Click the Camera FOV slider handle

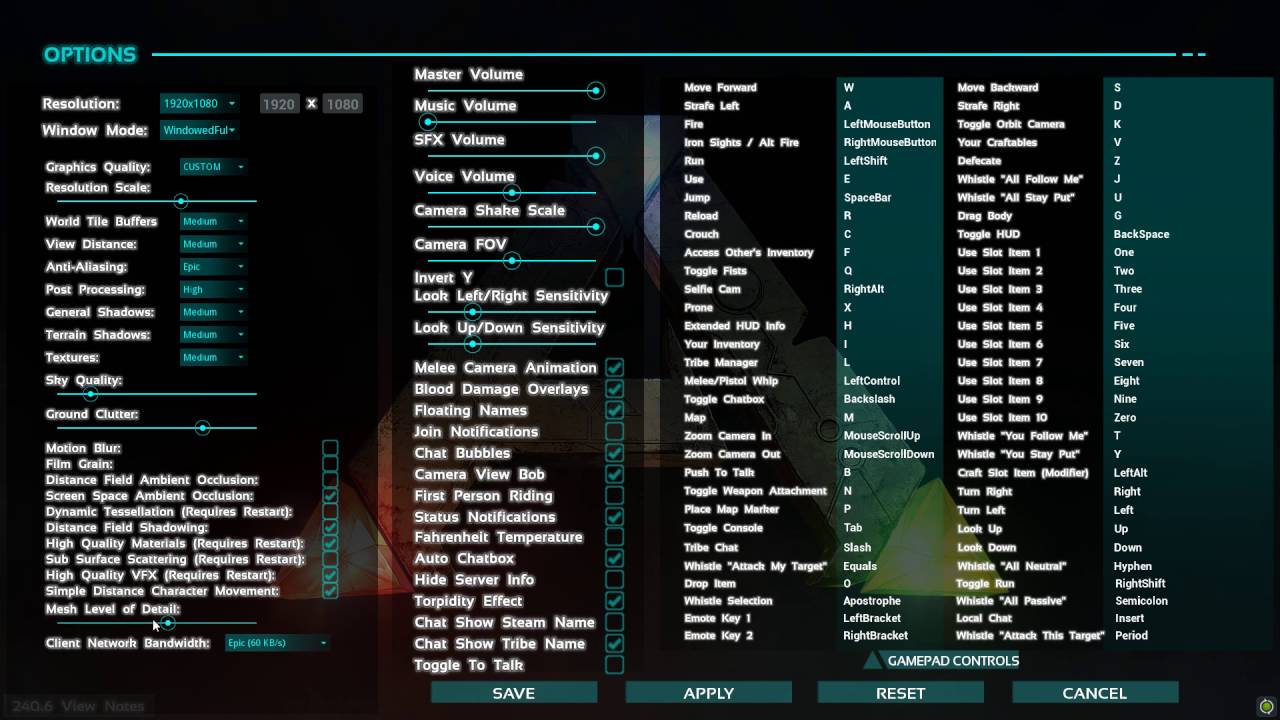(512, 261)
